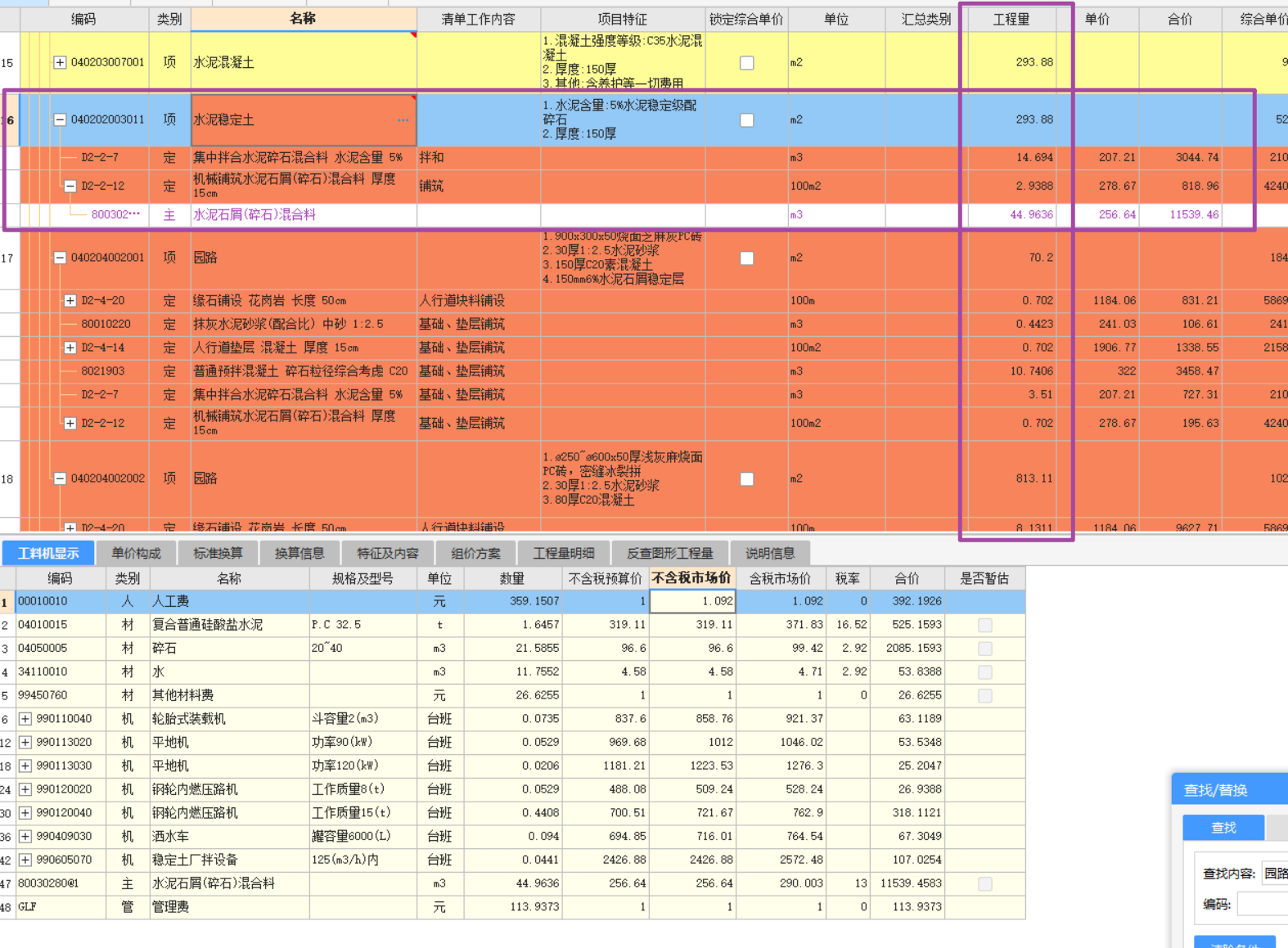
Task: Select 管理费 row GLF
Action: (512, 907)
